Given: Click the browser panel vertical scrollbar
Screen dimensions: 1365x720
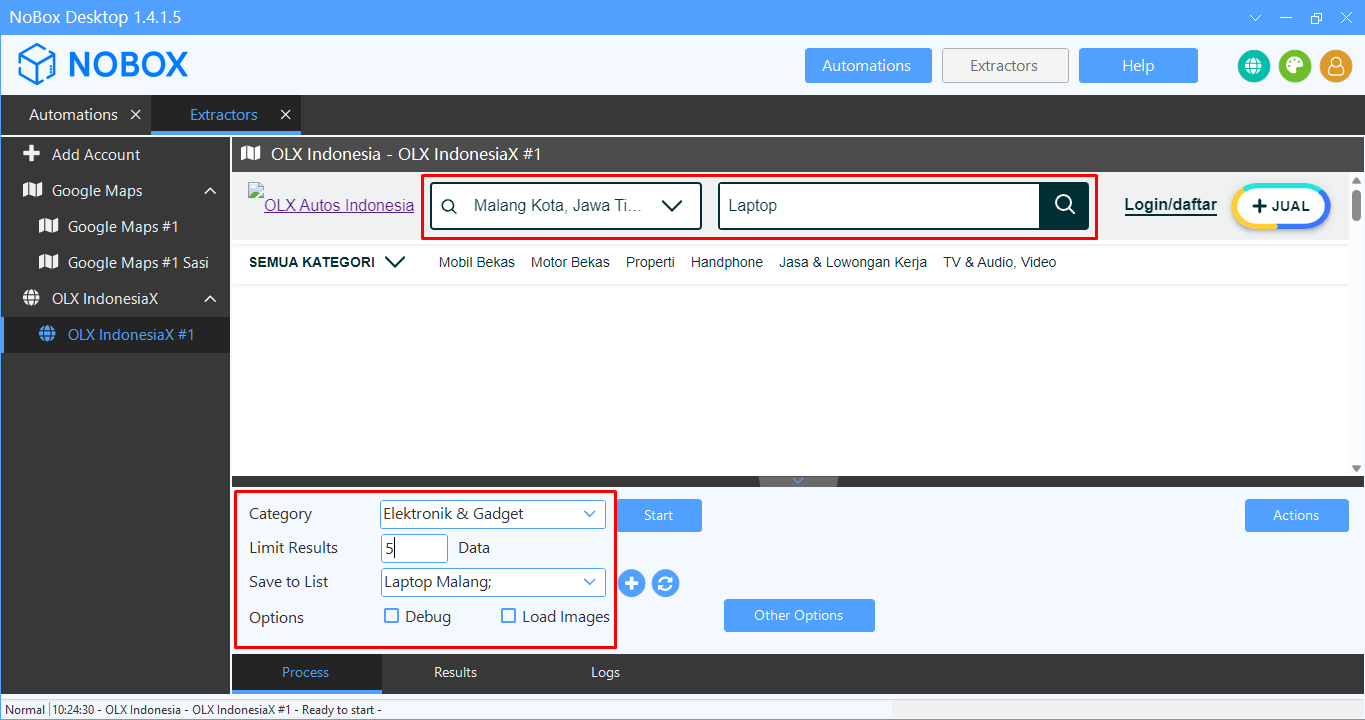Looking at the screenshot, I should coord(1356,320).
